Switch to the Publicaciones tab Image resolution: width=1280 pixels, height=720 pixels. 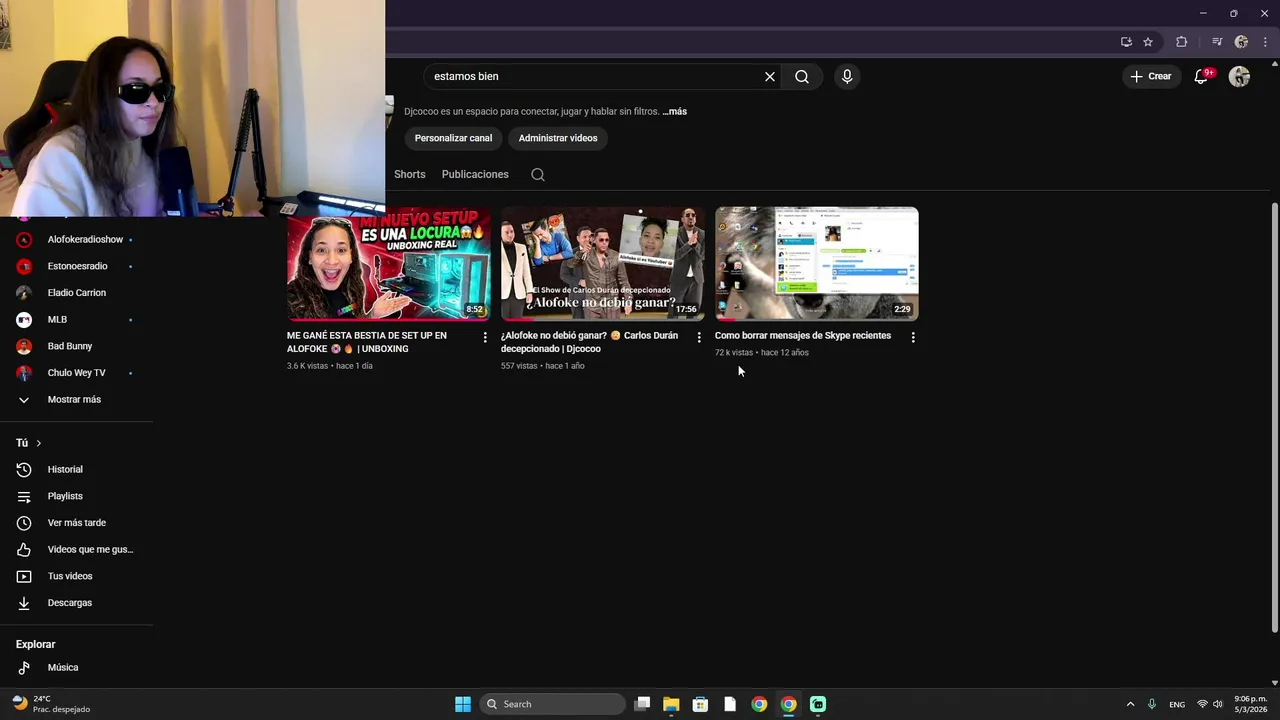coord(475,174)
